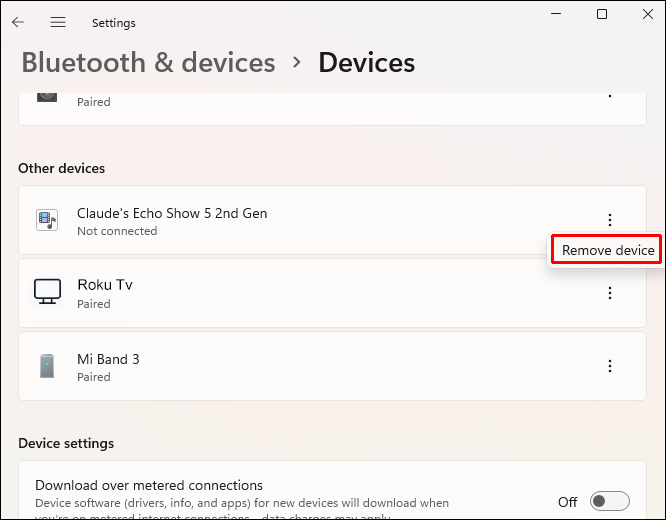Screen dimensions: 666x520
Task: Close the Settings window
Action: pos(647,14)
